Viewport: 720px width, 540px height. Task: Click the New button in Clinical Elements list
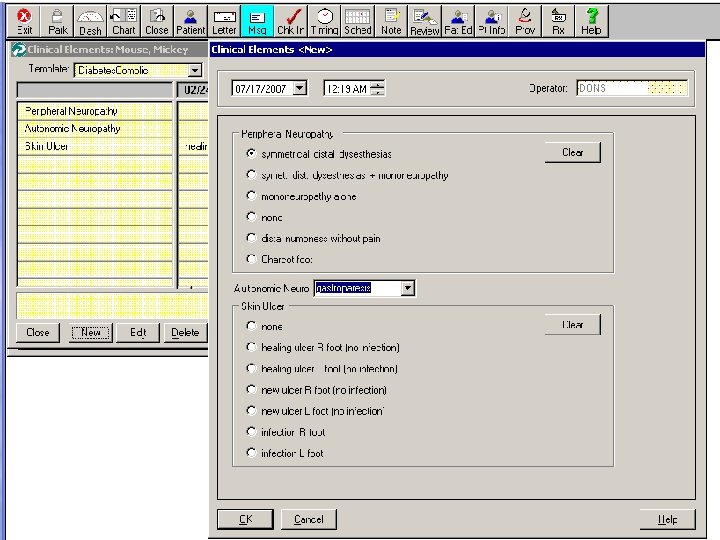pos(91,332)
